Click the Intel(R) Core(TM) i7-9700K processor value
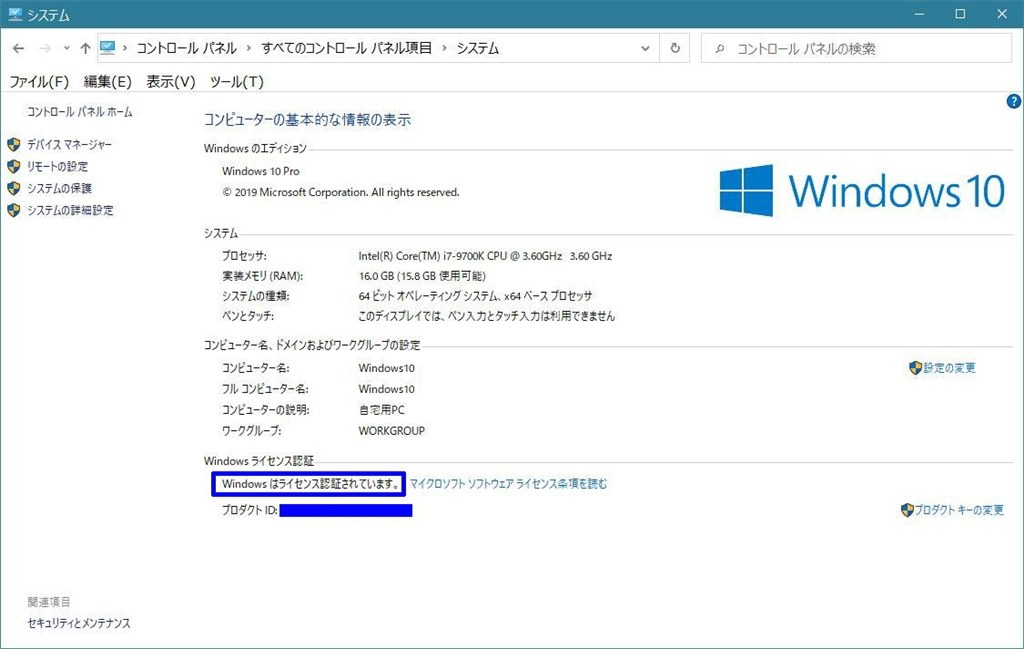The width and height of the screenshot is (1024, 649). coord(485,256)
